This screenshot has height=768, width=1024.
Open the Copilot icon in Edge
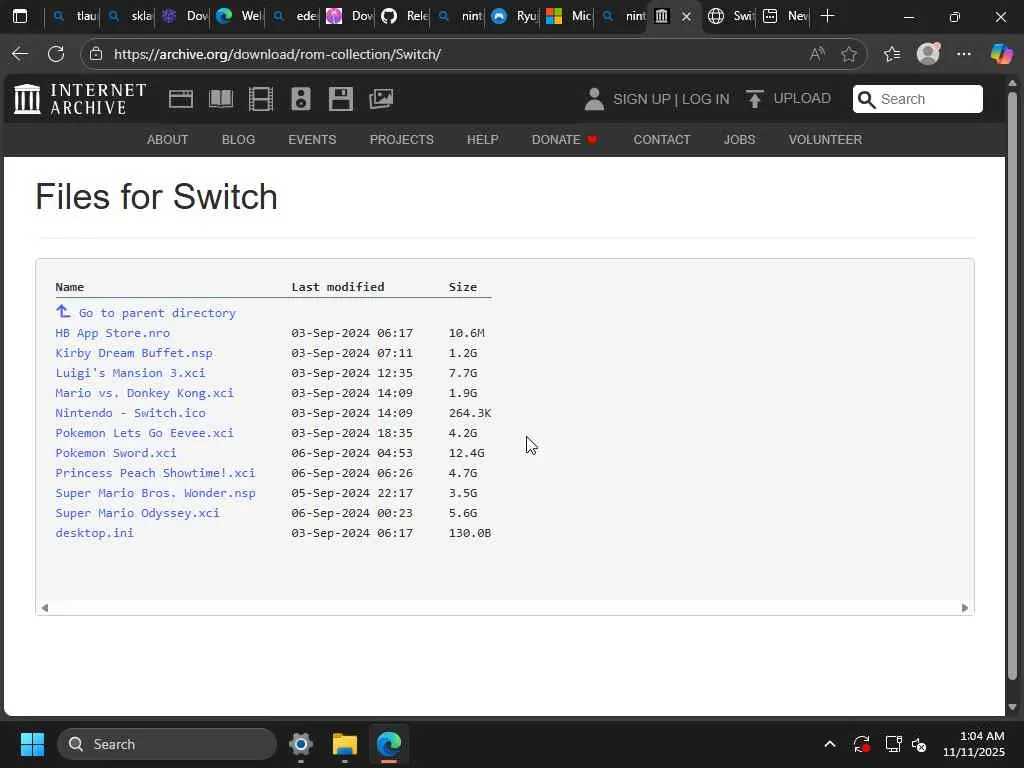click(1001, 54)
